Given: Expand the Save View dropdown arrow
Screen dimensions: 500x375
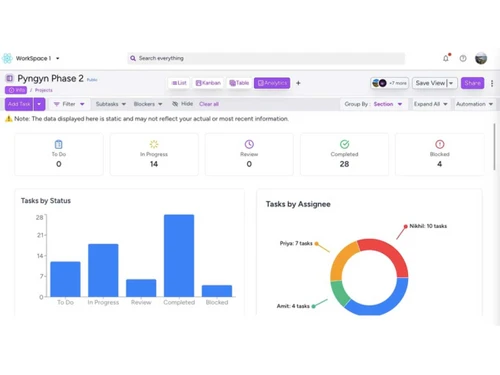Looking at the screenshot, I should (451, 83).
